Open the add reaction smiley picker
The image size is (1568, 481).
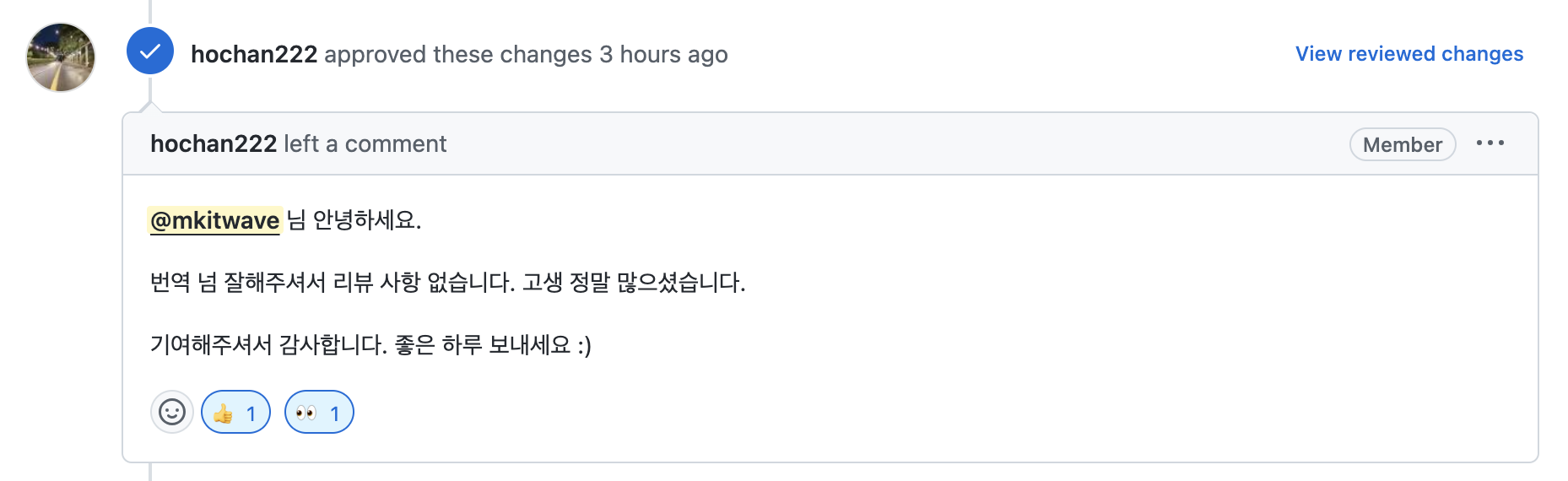pyautogui.click(x=172, y=412)
